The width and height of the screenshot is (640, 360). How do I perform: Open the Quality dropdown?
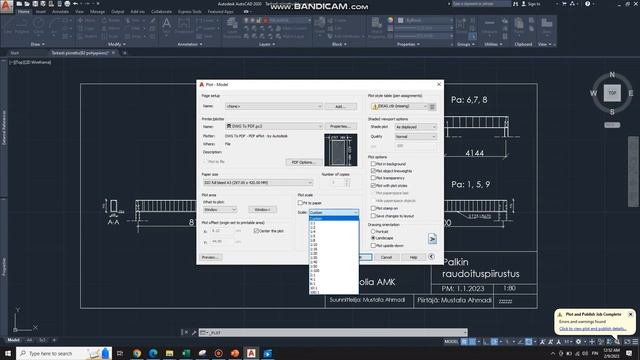coord(416,137)
